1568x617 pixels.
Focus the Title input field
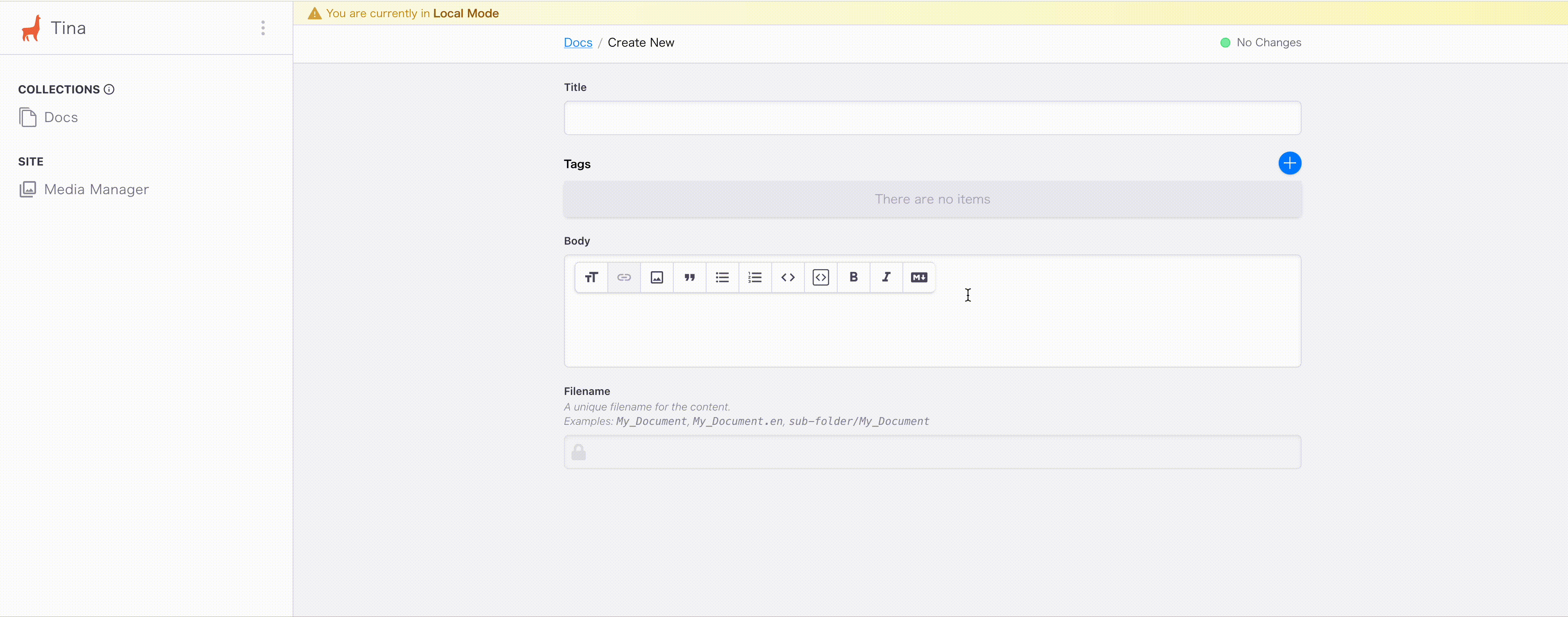[932, 118]
